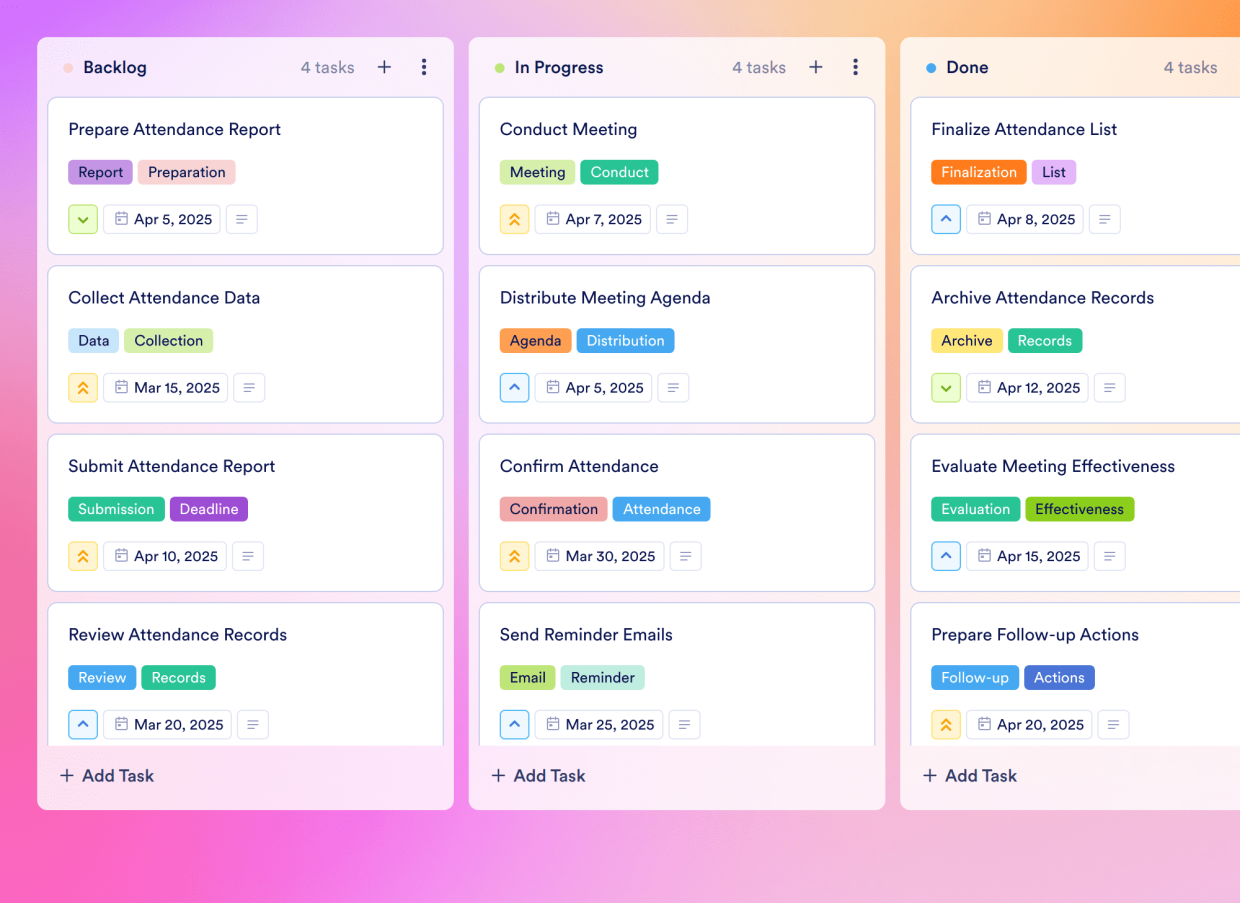Toggle high priority on Confirm Attendance card
The width and height of the screenshot is (1240, 903).
point(514,556)
